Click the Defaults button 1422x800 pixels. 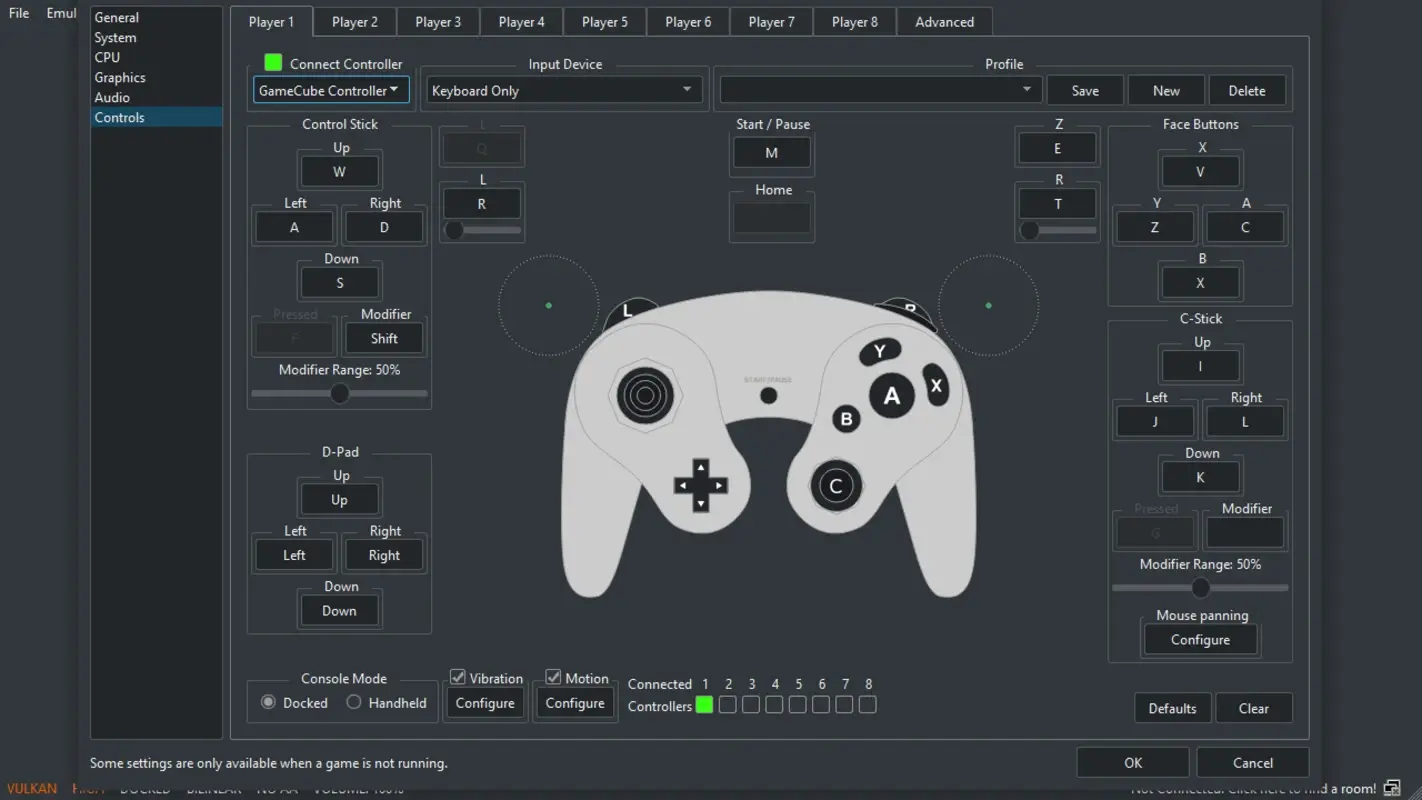coord(1172,707)
